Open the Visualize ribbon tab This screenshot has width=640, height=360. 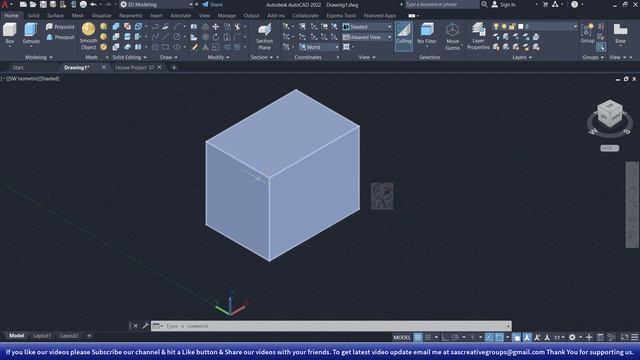click(102, 16)
